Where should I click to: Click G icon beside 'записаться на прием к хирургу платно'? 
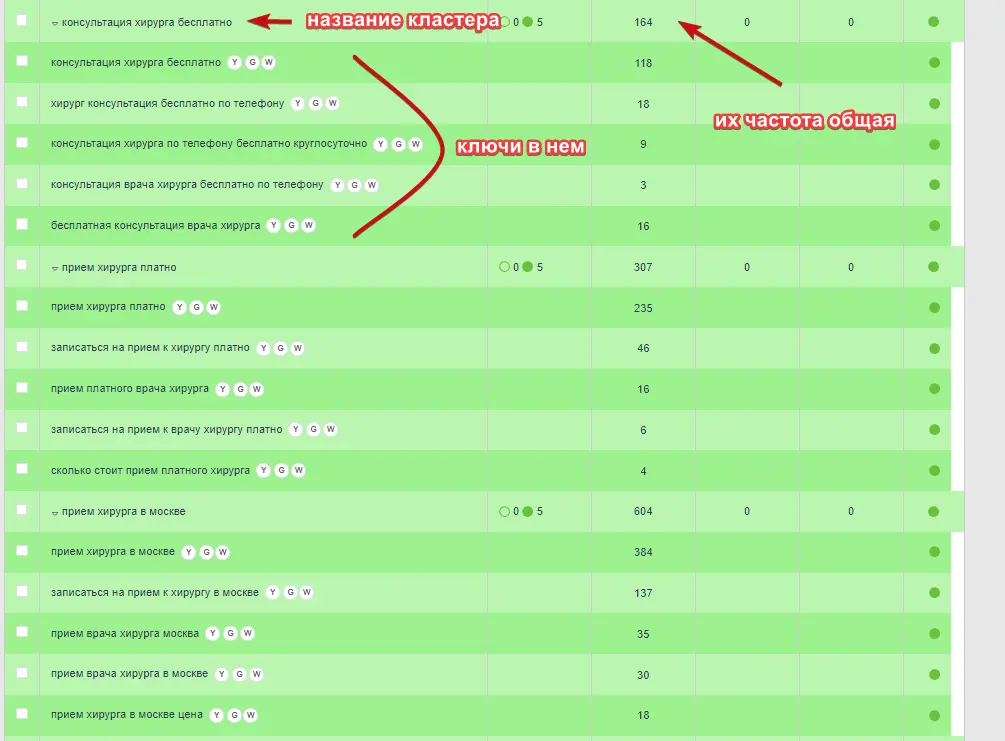coord(280,348)
